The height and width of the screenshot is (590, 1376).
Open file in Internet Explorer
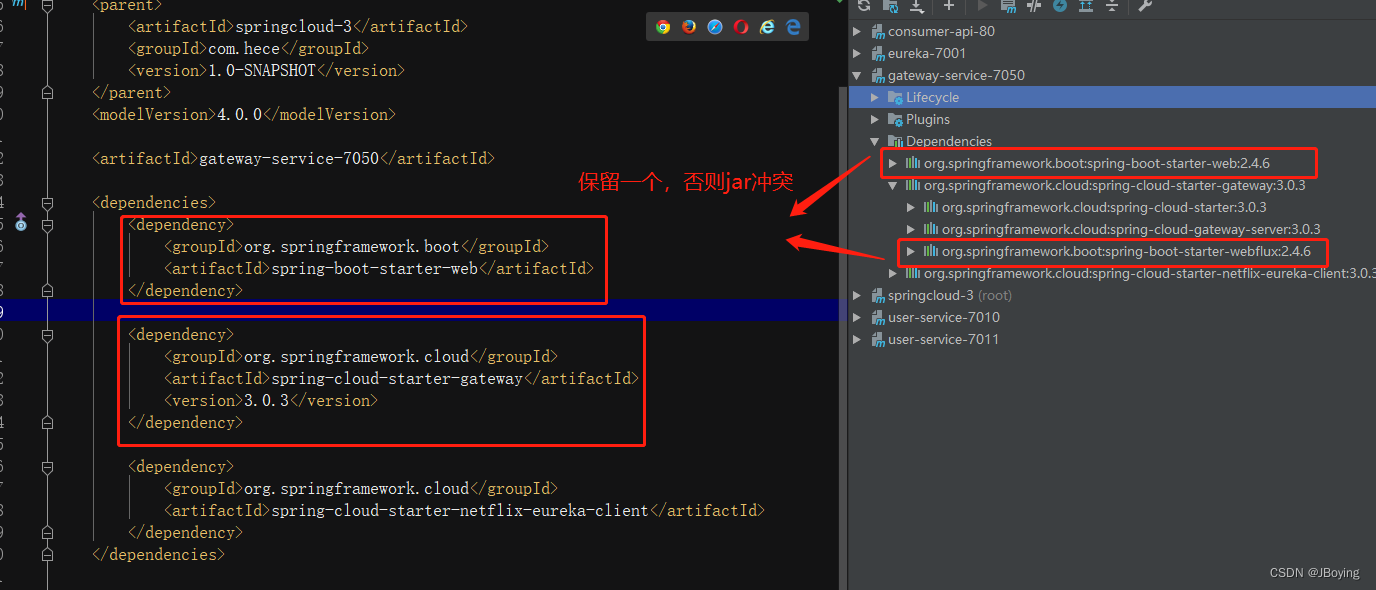pos(767,27)
